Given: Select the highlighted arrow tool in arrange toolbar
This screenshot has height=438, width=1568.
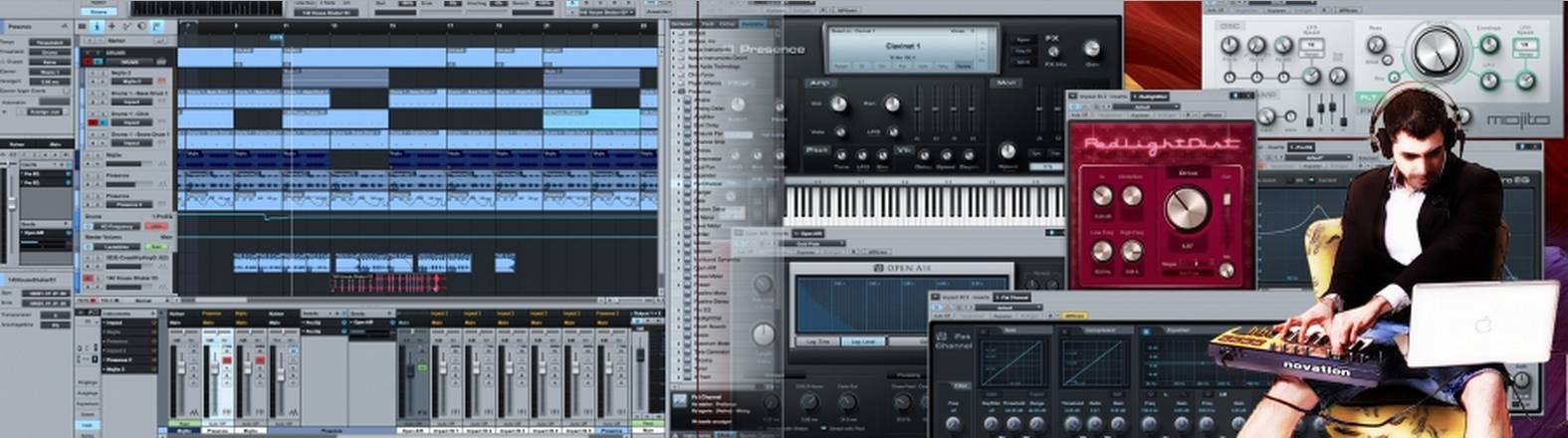Looking at the screenshot, I should pos(97,26).
